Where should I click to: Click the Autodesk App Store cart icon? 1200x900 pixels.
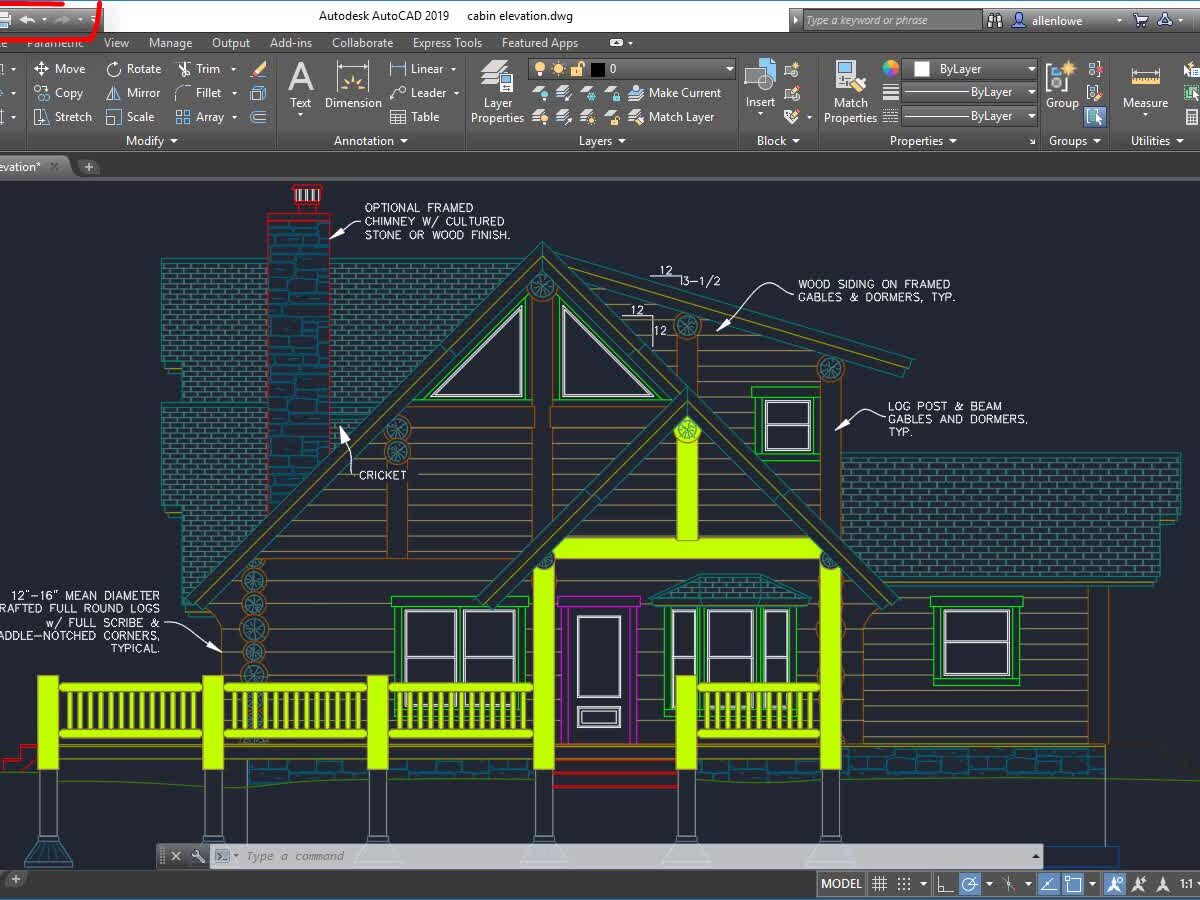pos(1140,20)
